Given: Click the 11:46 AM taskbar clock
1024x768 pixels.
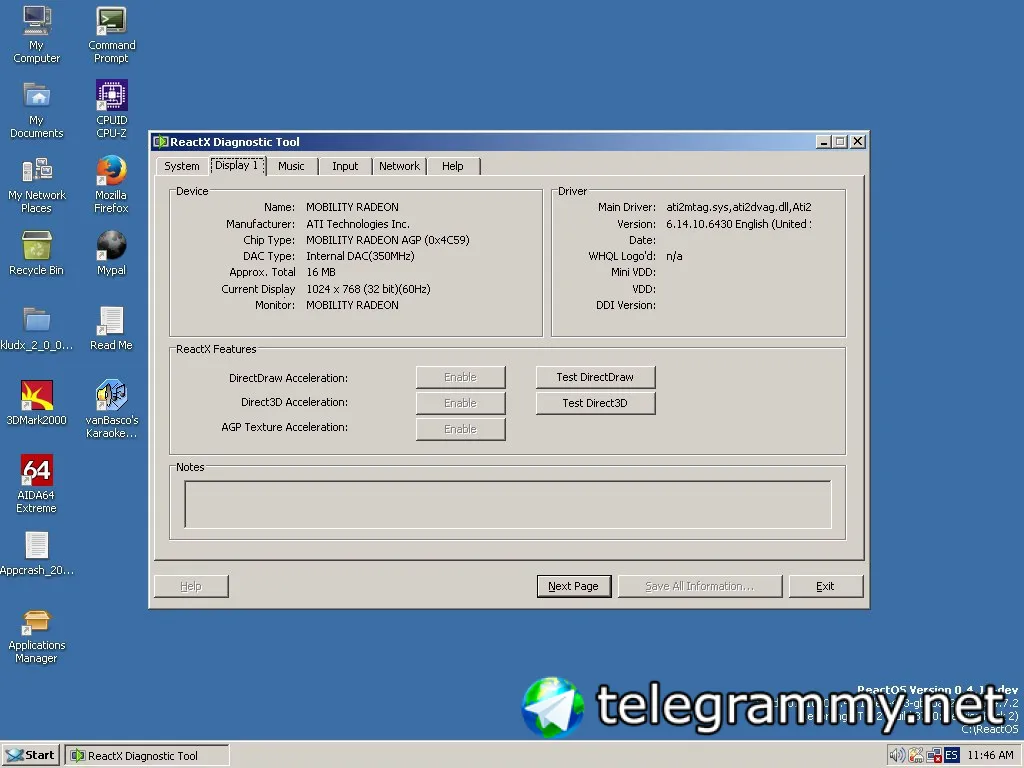Looking at the screenshot, I should [x=990, y=756].
